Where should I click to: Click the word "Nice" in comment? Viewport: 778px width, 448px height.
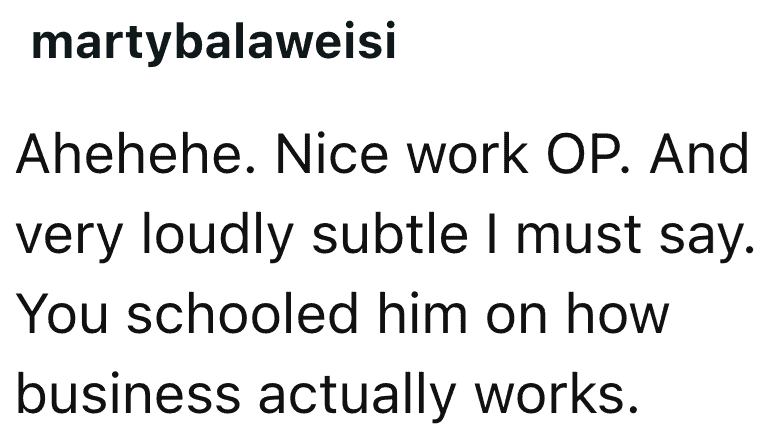click(331, 154)
